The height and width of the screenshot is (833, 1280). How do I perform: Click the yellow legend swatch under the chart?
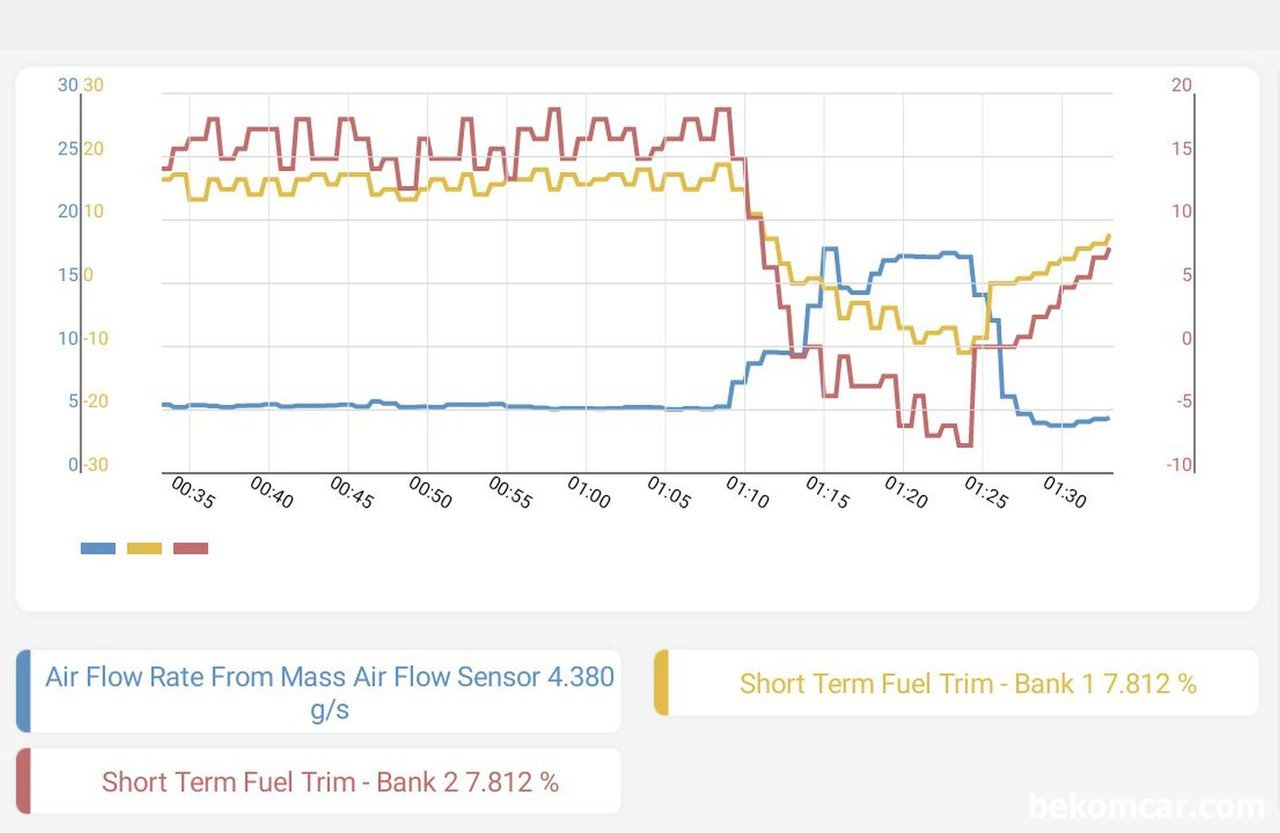[144, 548]
